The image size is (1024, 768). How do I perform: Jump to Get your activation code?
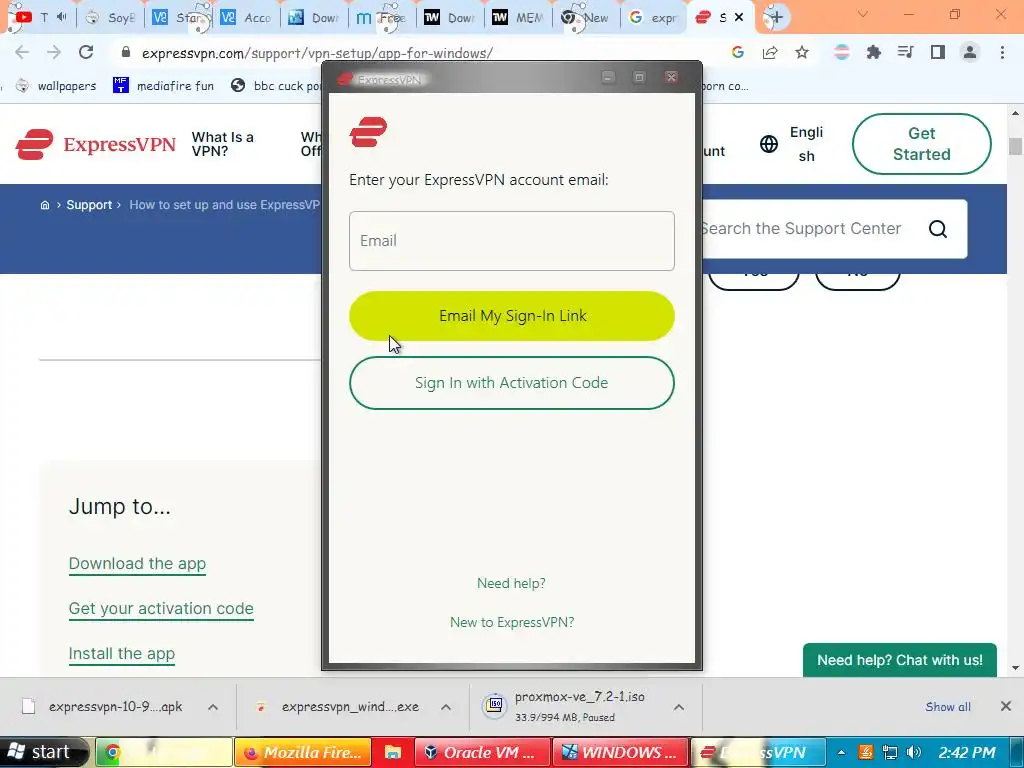click(161, 609)
